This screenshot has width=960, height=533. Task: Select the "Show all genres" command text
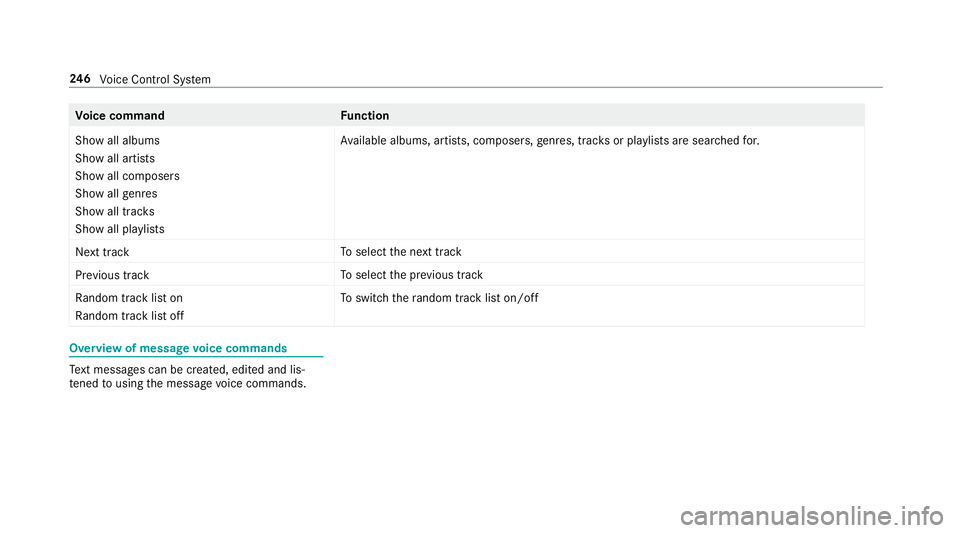[x=116, y=193]
